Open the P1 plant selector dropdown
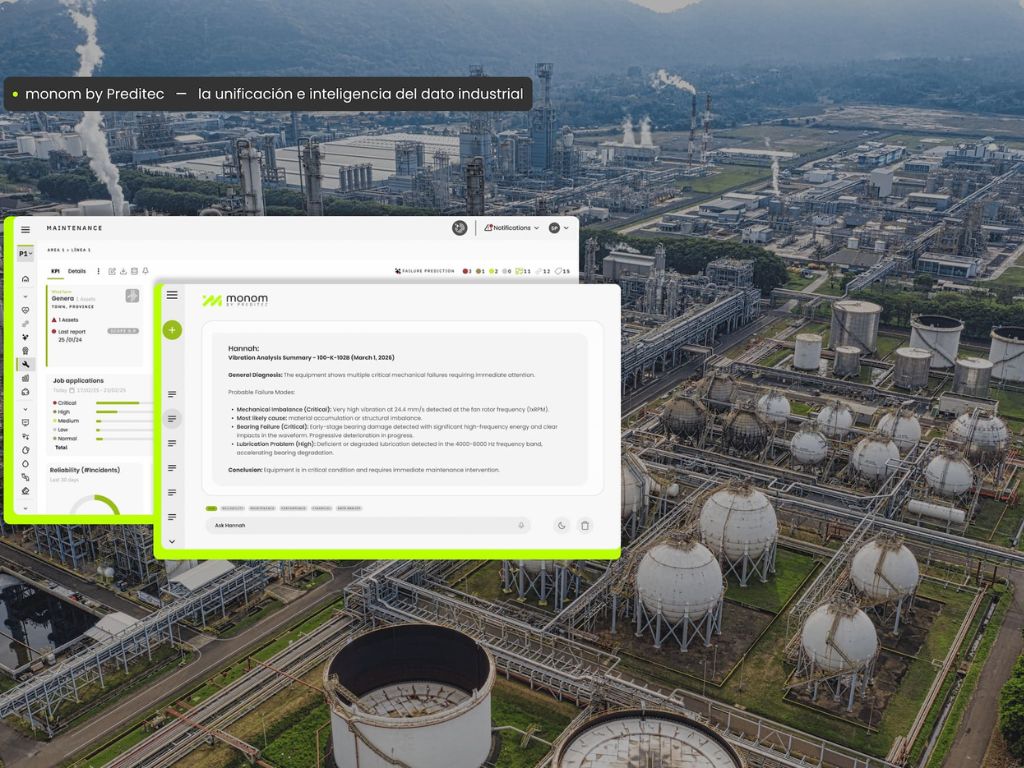The height and width of the screenshot is (768, 1024). 25,253
